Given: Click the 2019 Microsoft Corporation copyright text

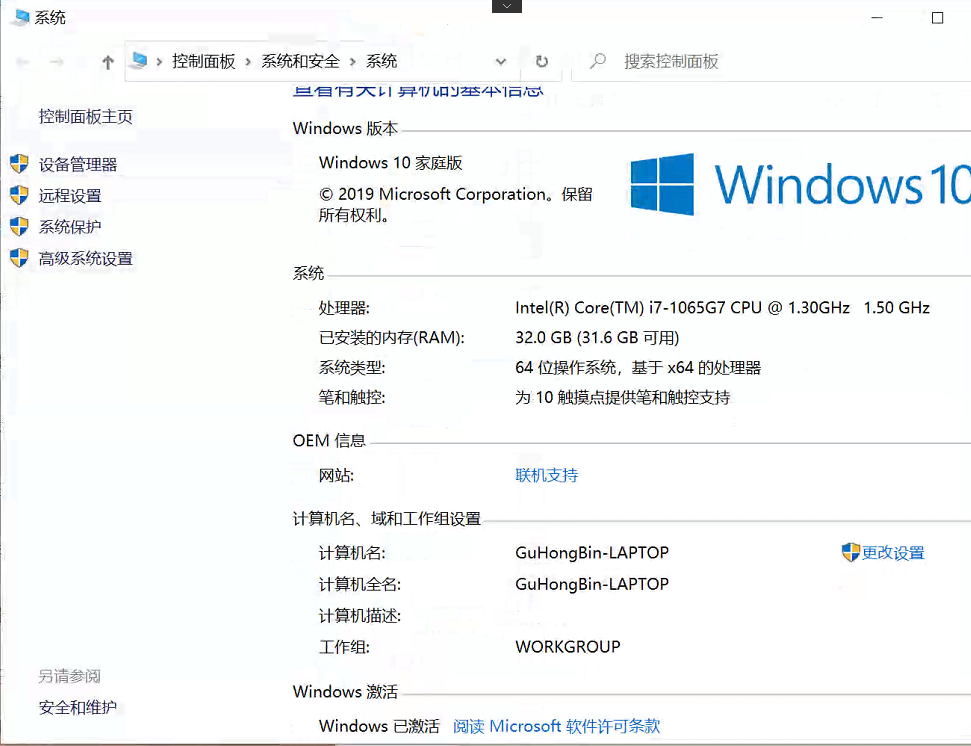Looking at the screenshot, I should 455,204.
